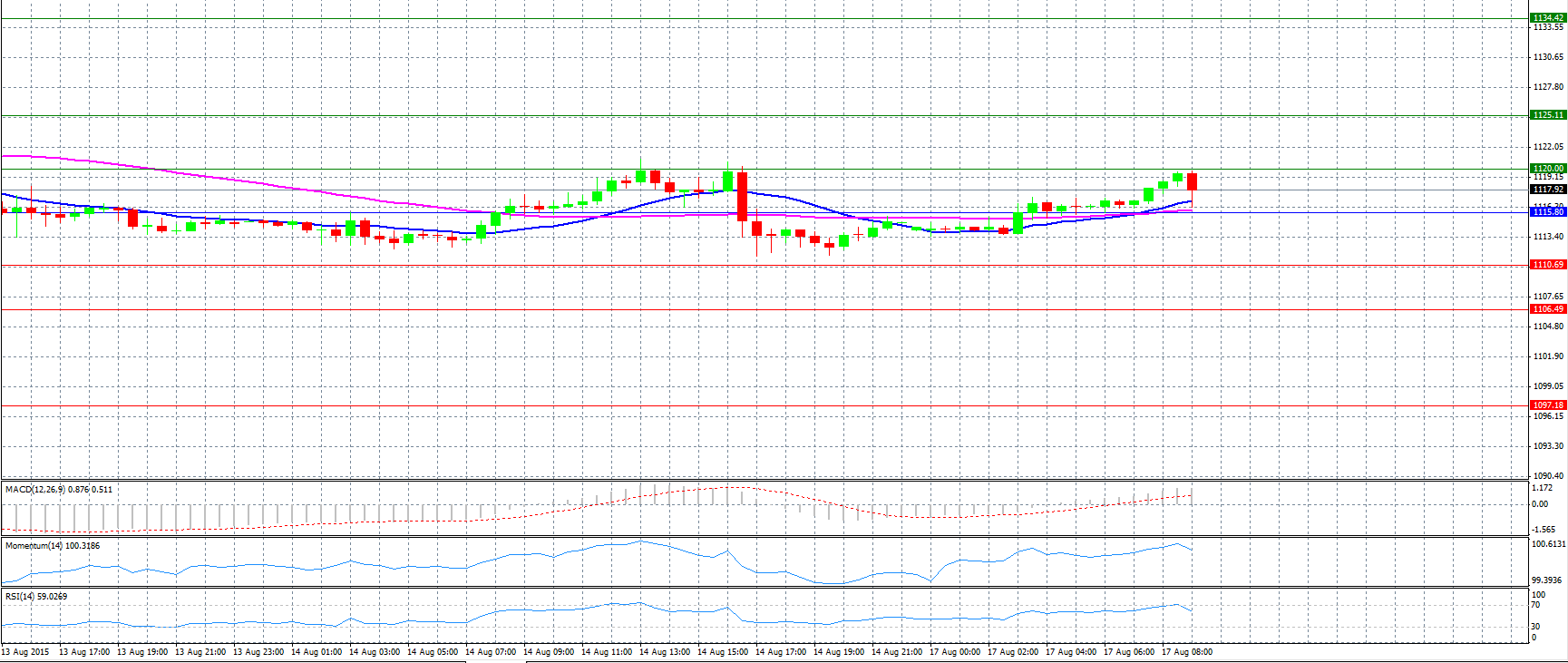Image resolution: width=1568 pixels, height=663 pixels.
Task: Click the 1122.05 price scale value
Action: (1548, 147)
